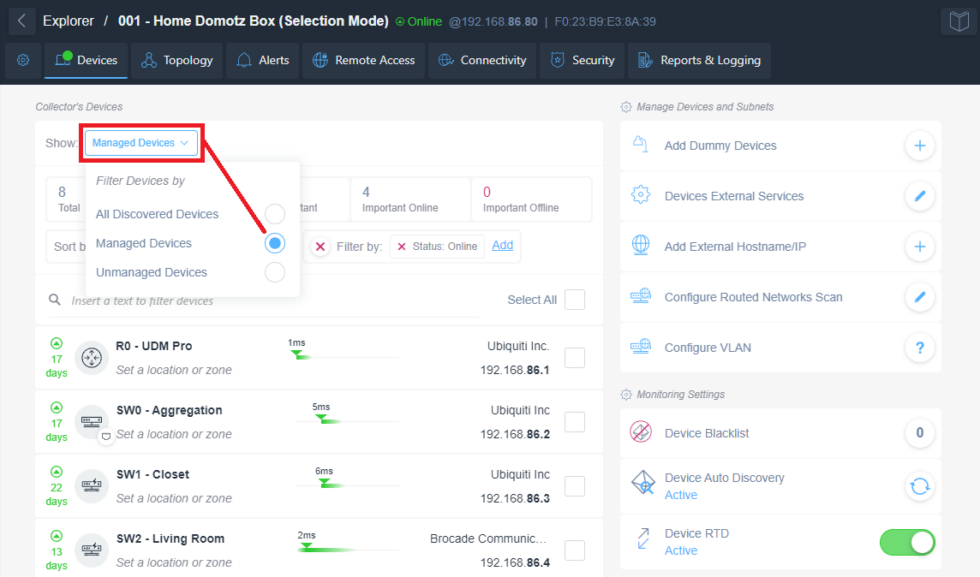This screenshot has height=577, width=980.
Task: Switch to the Topology tab
Action: [177, 60]
